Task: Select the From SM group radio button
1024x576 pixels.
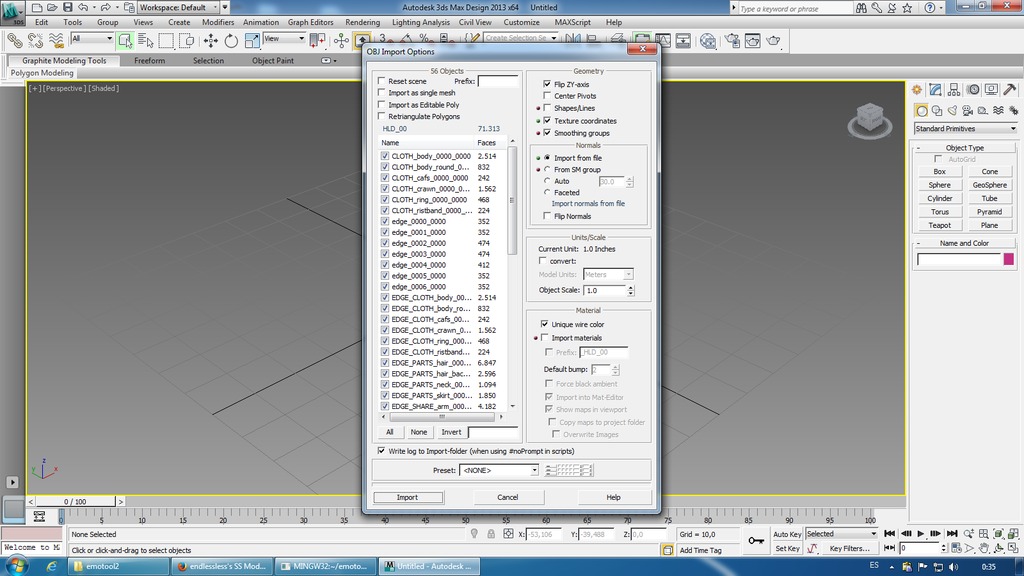Action: (x=547, y=169)
